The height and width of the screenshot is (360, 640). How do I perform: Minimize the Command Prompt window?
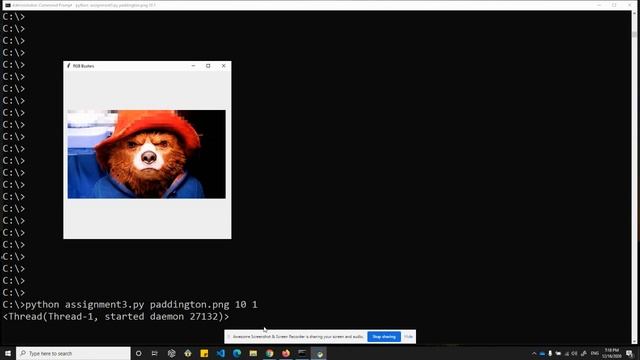(x=599, y=5)
